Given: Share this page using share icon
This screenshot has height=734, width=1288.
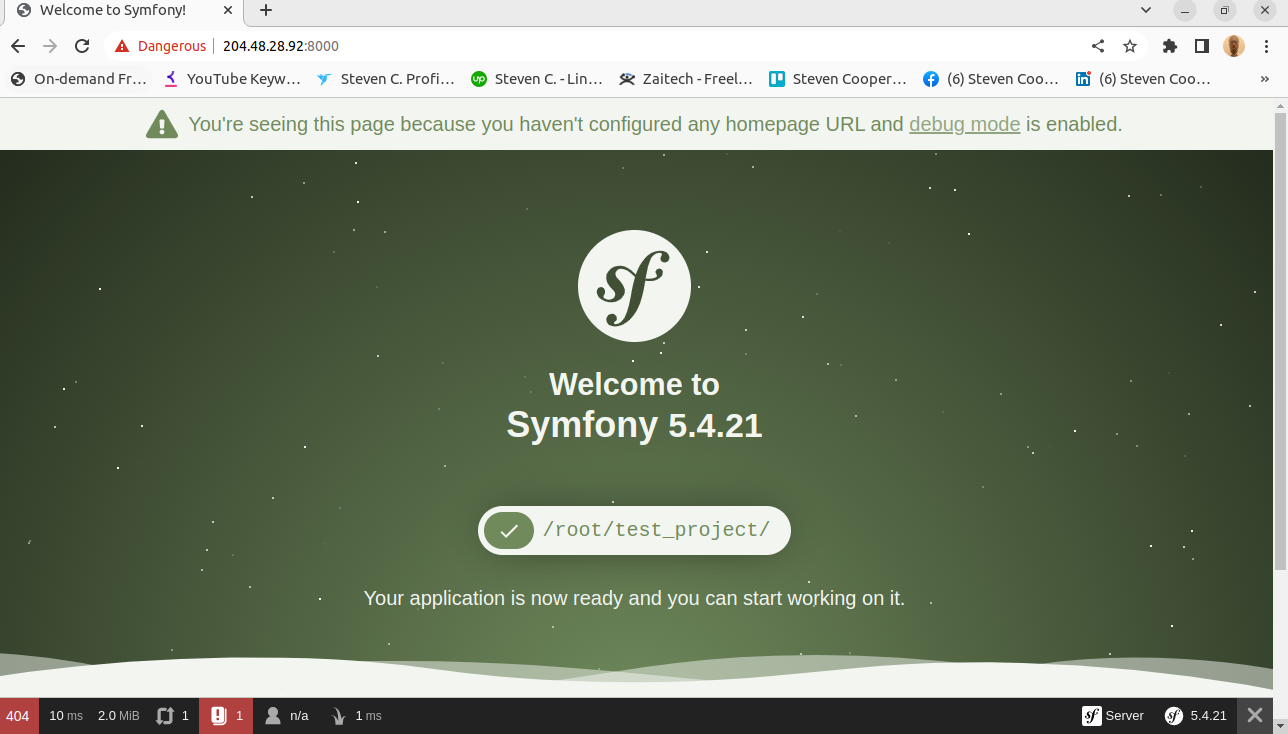Looking at the screenshot, I should tap(1098, 46).
